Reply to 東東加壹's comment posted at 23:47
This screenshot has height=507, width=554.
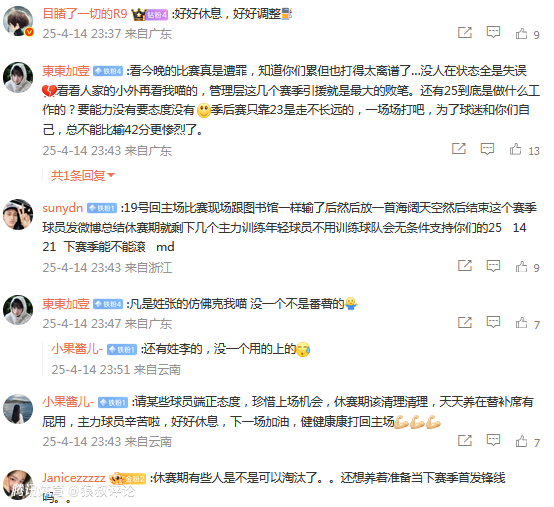(493, 322)
